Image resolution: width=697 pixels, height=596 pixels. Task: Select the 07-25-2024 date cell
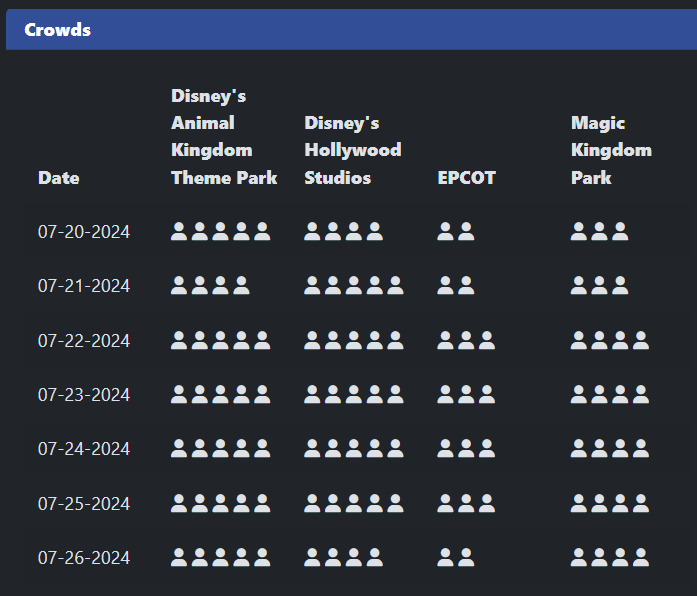[x=84, y=503]
